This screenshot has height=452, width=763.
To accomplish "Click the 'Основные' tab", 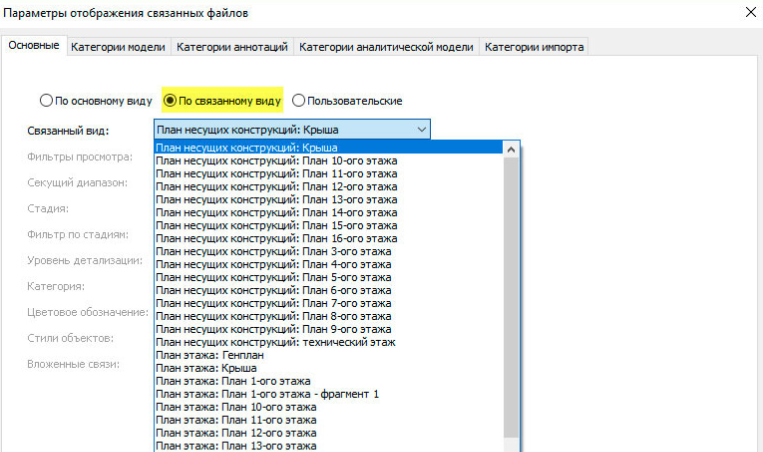I will coord(36,46).
